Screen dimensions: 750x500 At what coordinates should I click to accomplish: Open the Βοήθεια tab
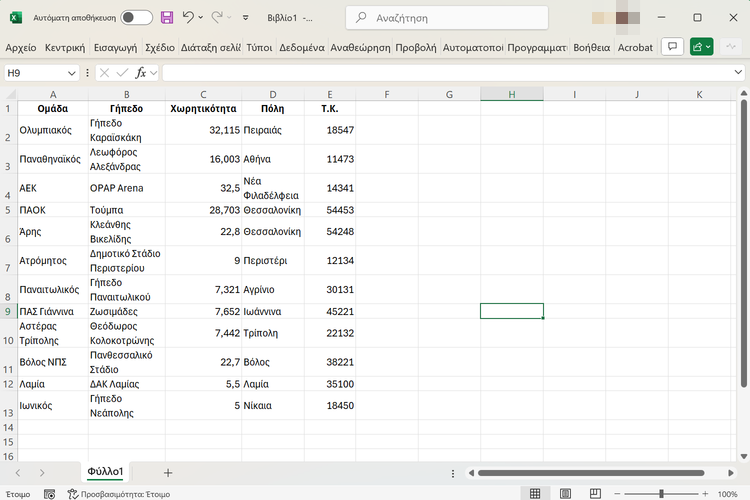click(592, 47)
